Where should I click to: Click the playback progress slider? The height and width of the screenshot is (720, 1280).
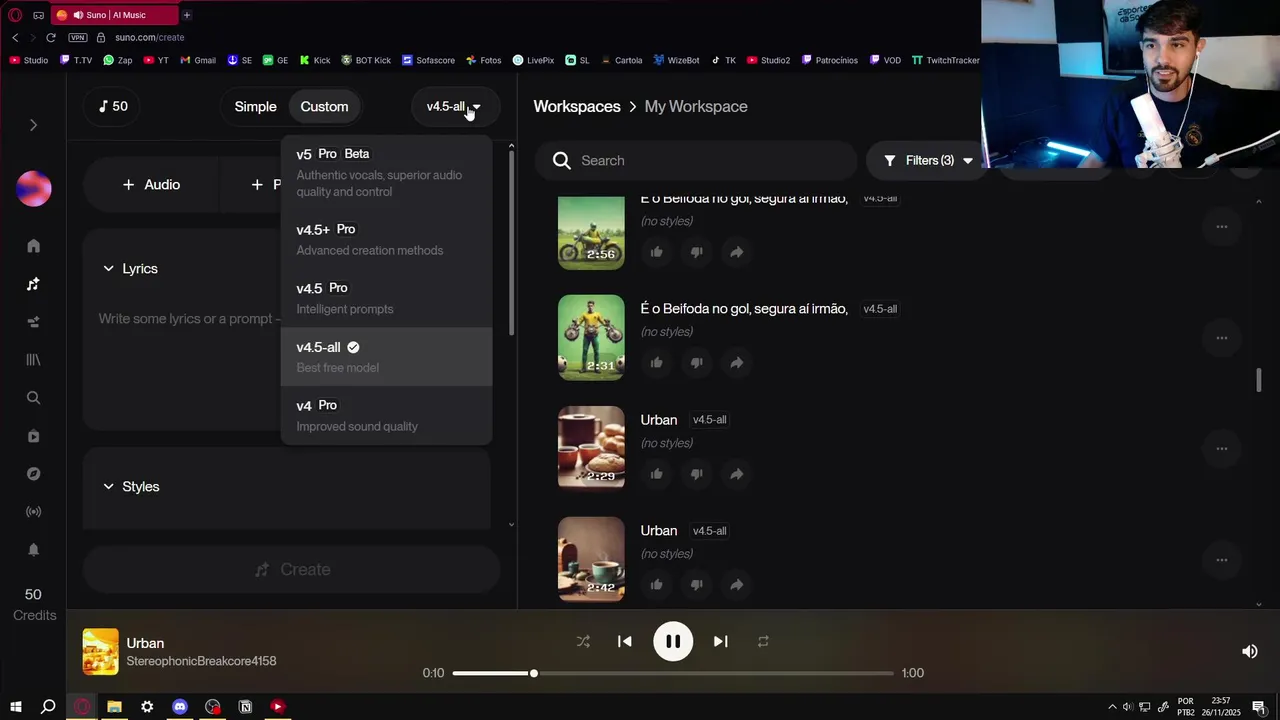pyautogui.click(x=673, y=673)
